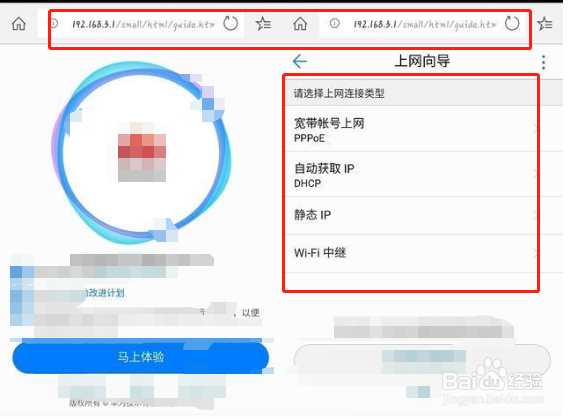Choose the 静态 IP connection type
The height and width of the screenshot is (419, 577).
(x=424, y=216)
